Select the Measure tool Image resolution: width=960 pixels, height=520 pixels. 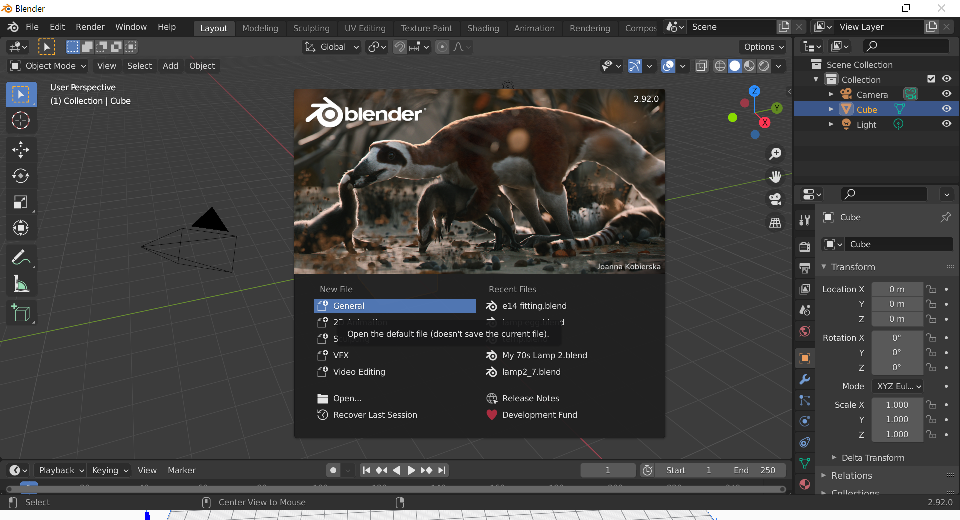21,284
